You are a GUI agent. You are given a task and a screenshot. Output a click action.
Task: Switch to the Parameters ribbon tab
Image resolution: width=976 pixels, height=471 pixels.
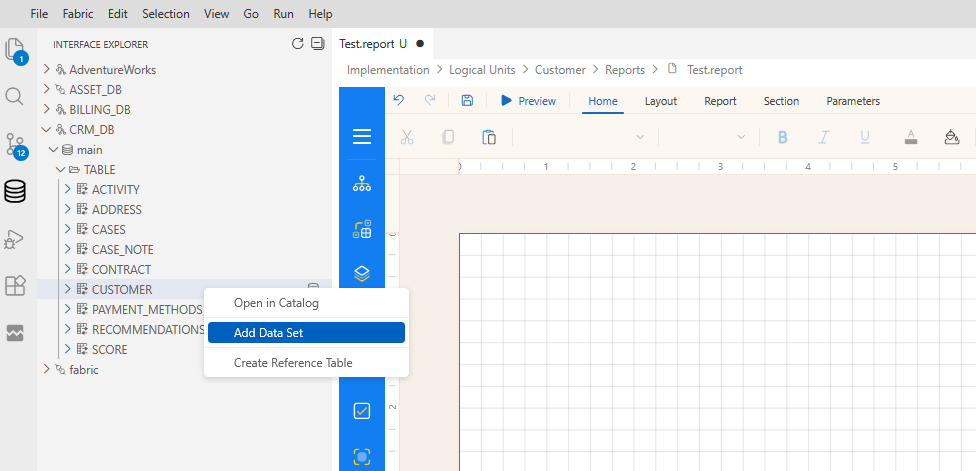point(853,101)
